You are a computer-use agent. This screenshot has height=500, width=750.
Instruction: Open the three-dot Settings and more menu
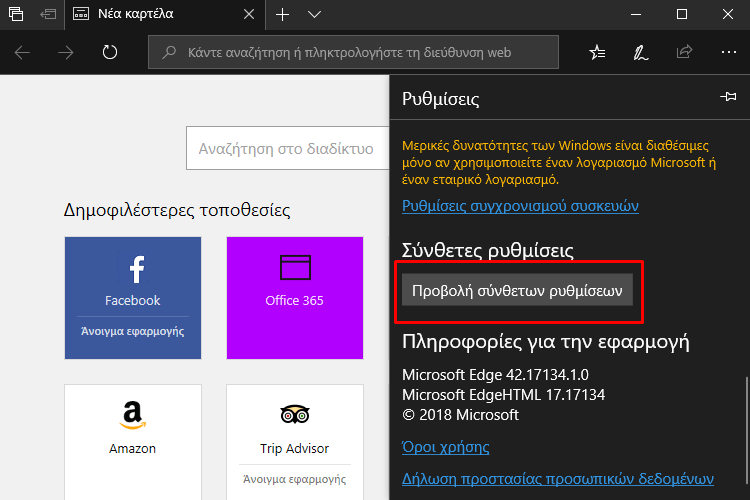pos(728,52)
